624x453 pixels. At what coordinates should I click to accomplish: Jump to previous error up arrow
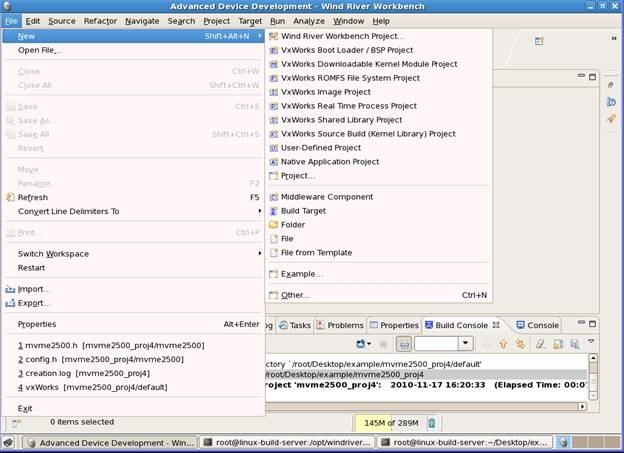(x=503, y=344)
